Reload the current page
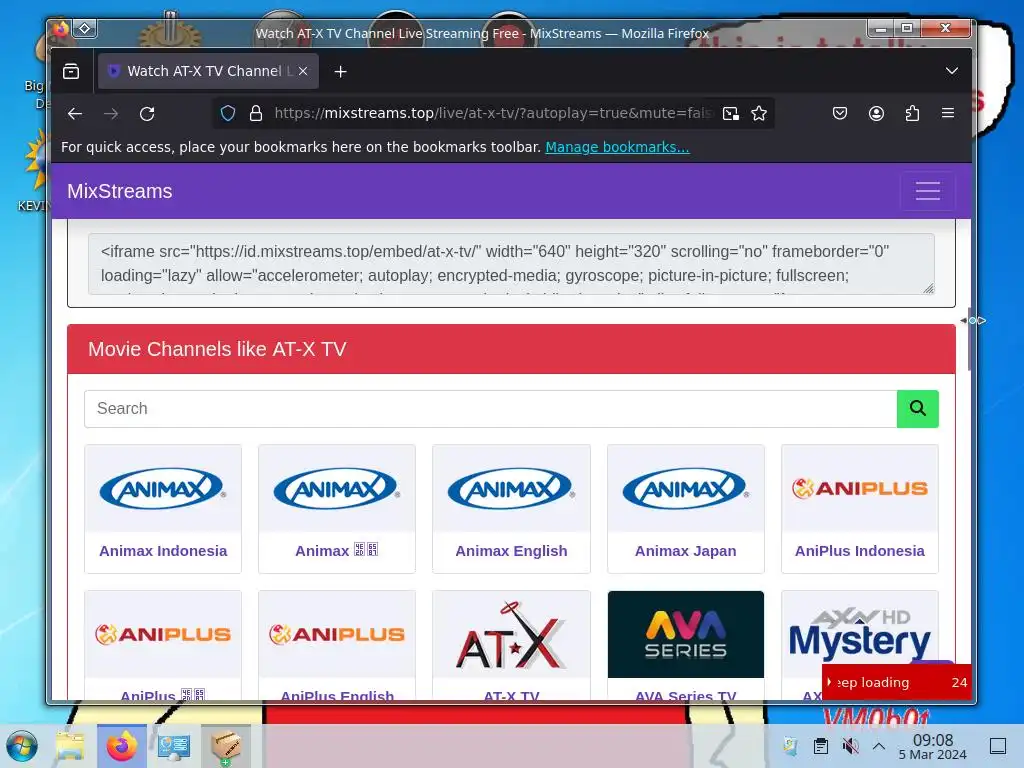The height and width of the screenshot is (768, 1024). pyautogui.click(x=147, y=114)
